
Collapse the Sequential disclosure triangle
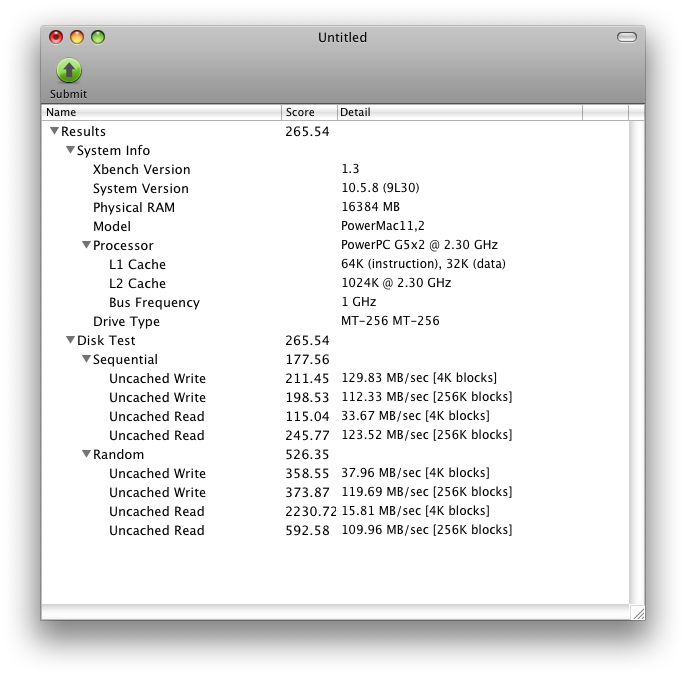(x=86, y=359)
